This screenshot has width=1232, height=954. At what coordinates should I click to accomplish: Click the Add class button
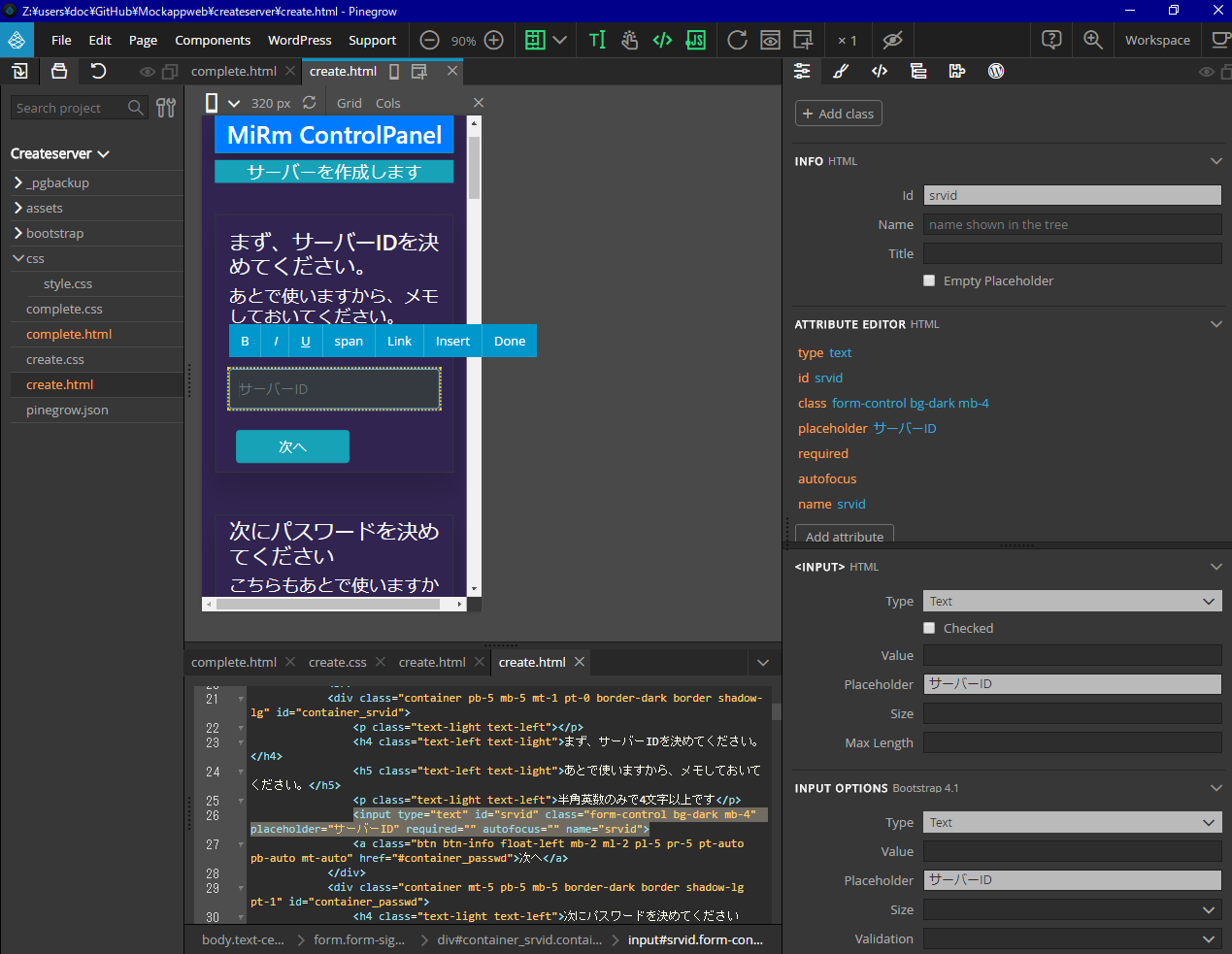tap(838, 114)
